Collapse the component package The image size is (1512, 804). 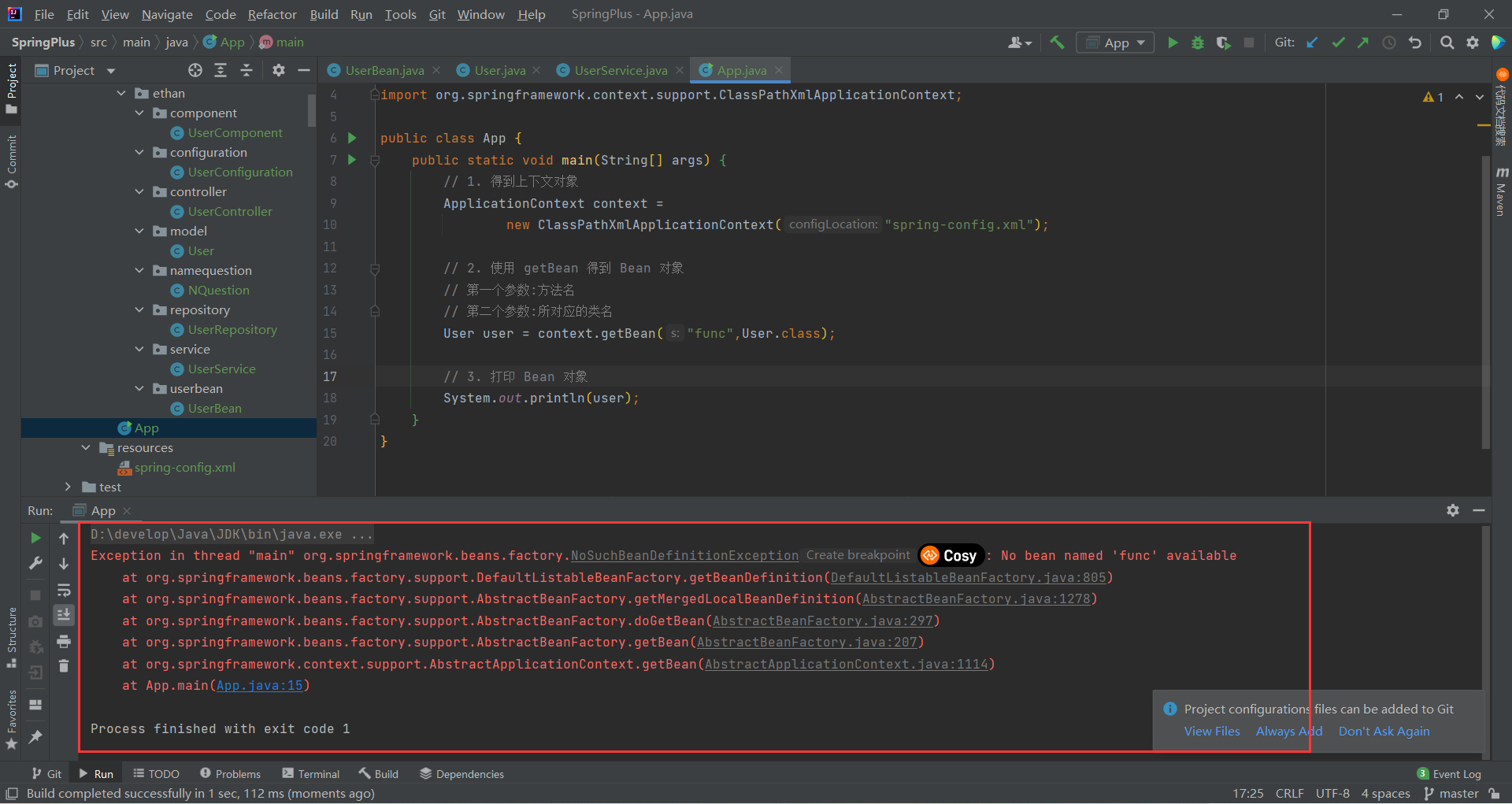tap(139, 113)
